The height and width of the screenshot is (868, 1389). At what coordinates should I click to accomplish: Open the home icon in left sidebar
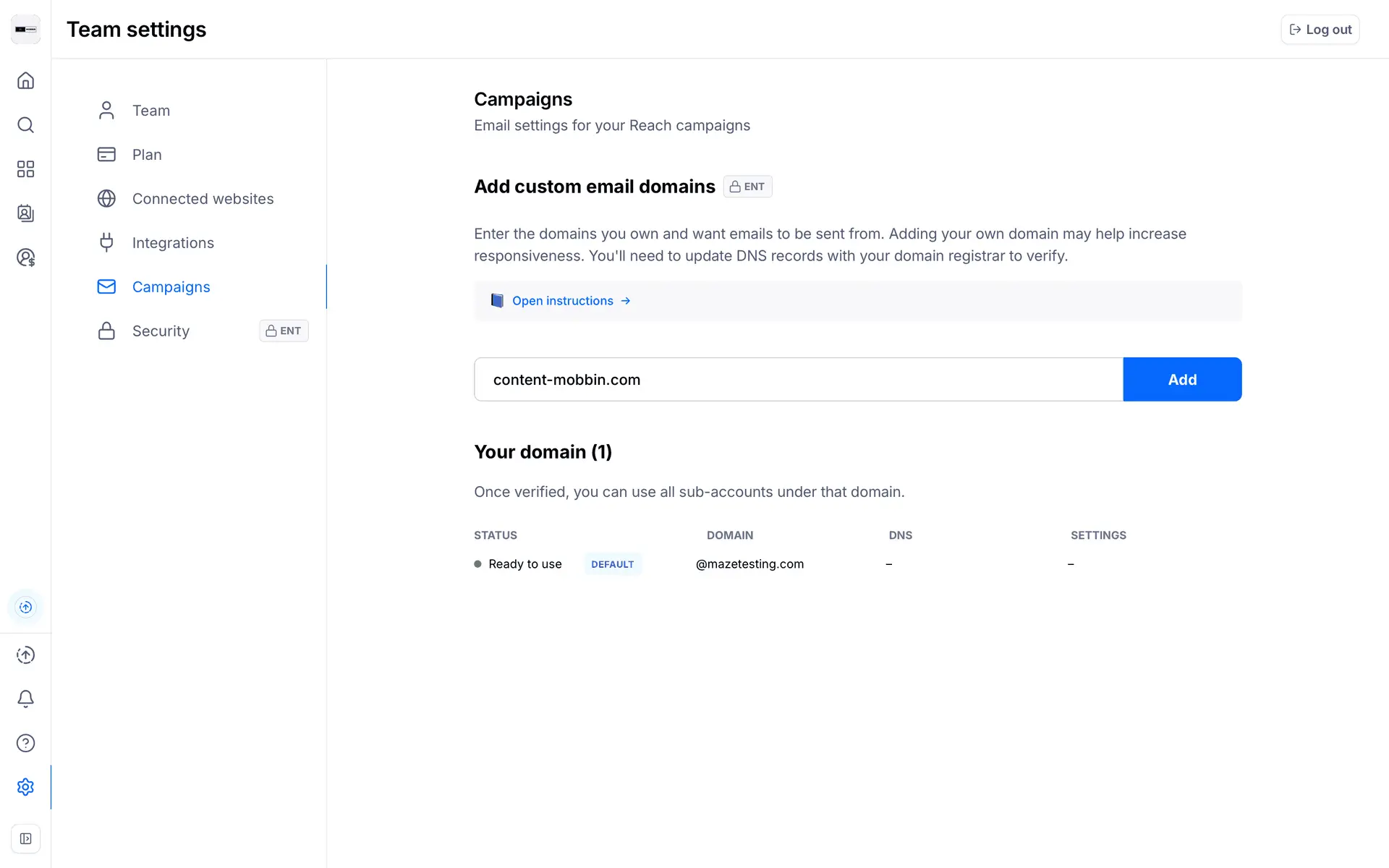[25, 80]
